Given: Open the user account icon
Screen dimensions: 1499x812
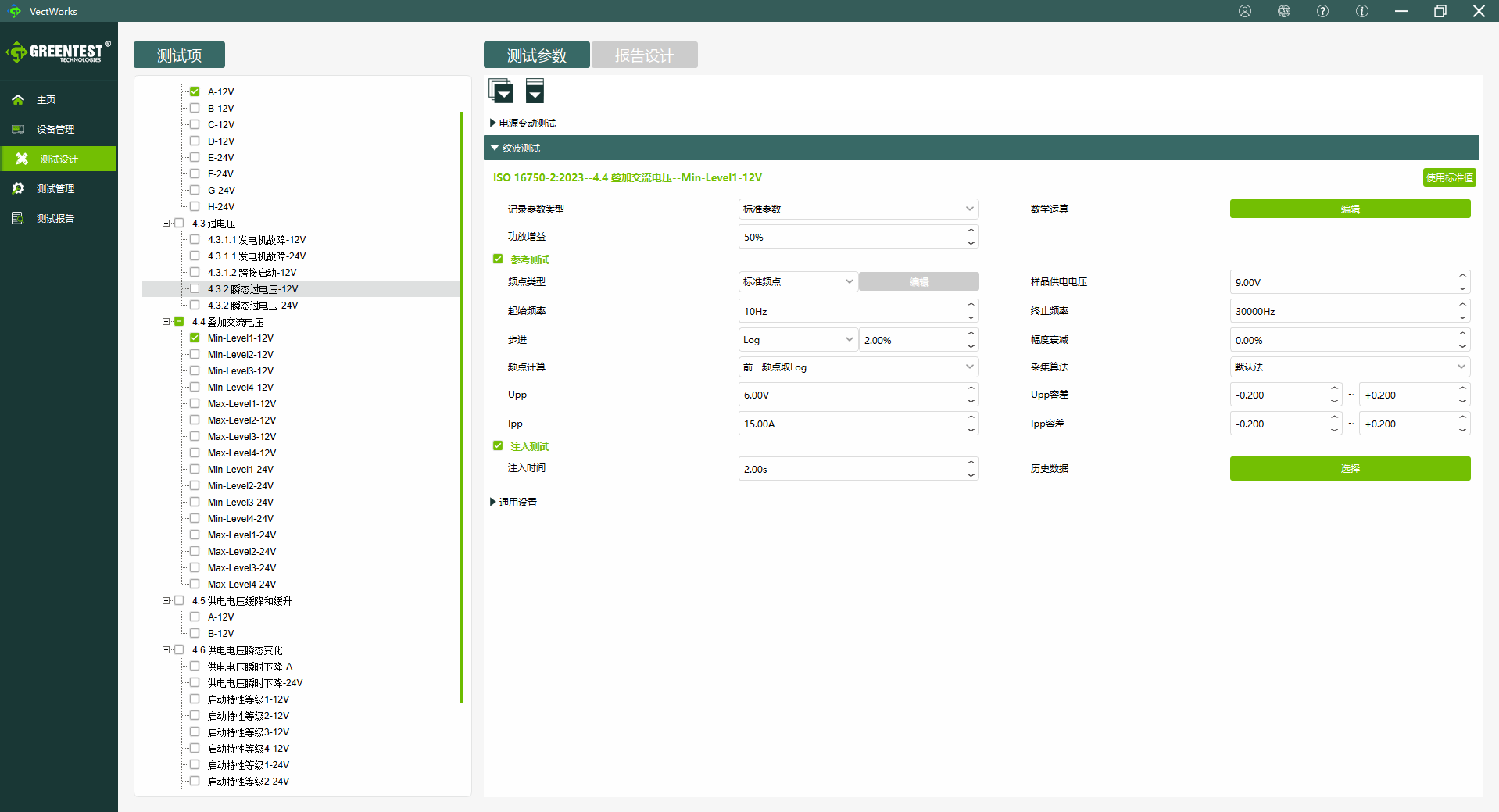Looking at the screenshot, I should pyautogui.click(x=1245, y=11).
